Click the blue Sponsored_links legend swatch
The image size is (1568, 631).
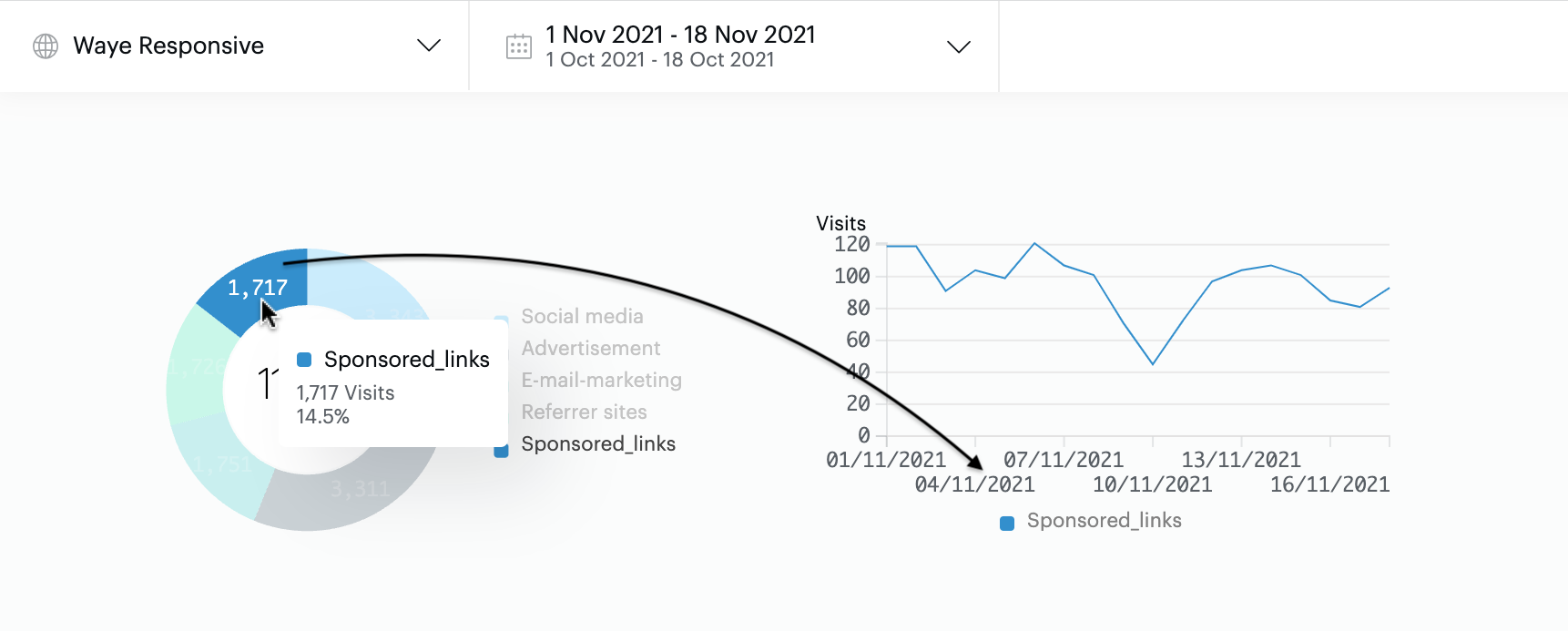pos(501,450)
